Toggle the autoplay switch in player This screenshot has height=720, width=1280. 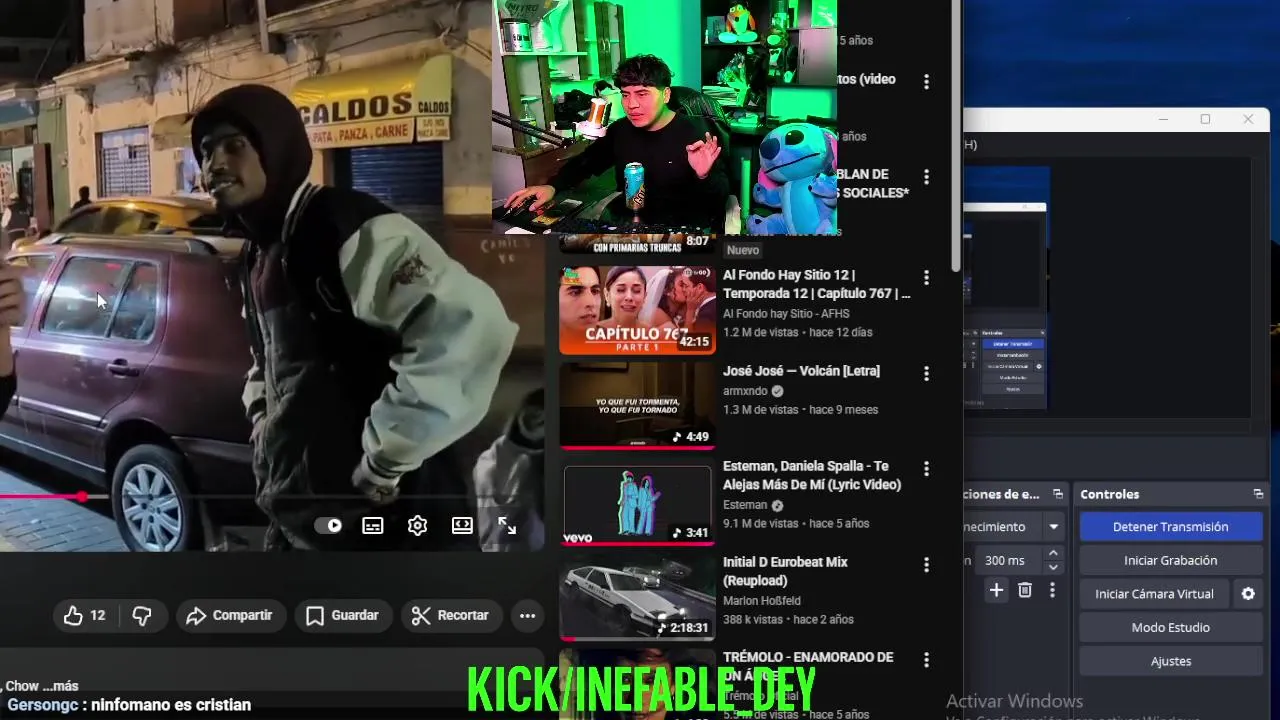pos(328,525)
